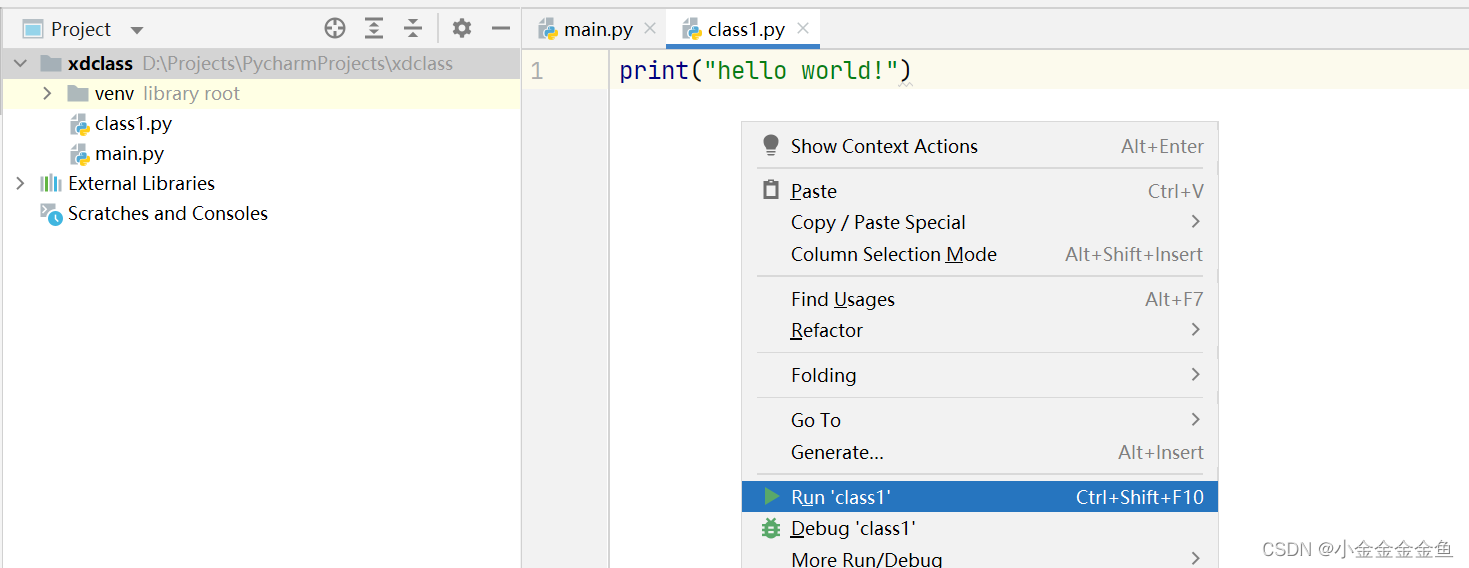Choose Find Usages
The image size is (1469, 568).
point(980,299)
